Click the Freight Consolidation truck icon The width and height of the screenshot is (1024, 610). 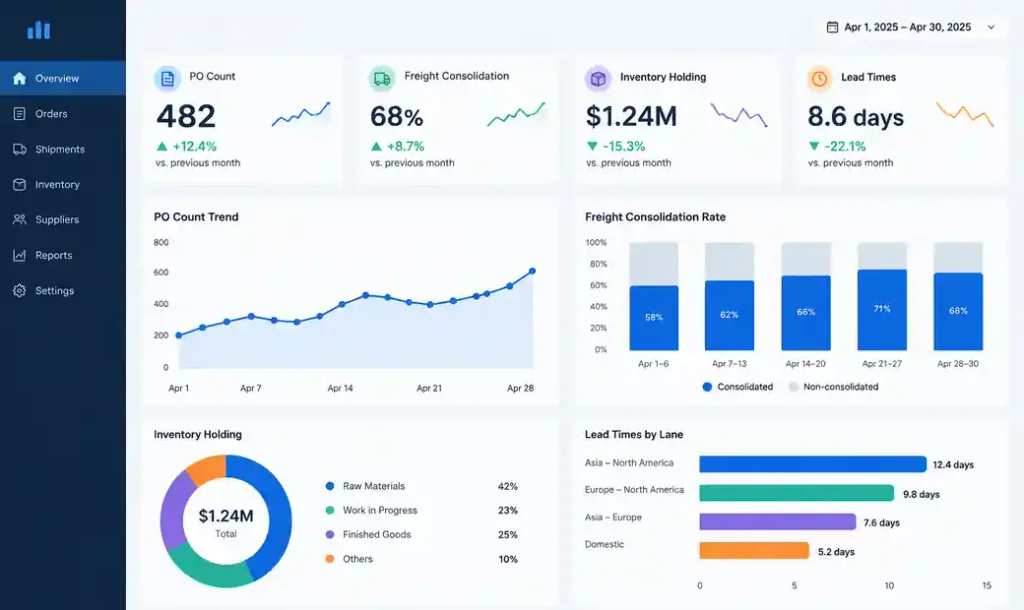coord(382,78)
